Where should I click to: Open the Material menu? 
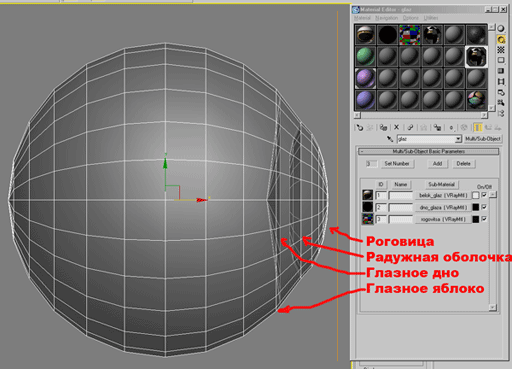tap(362, 18)
